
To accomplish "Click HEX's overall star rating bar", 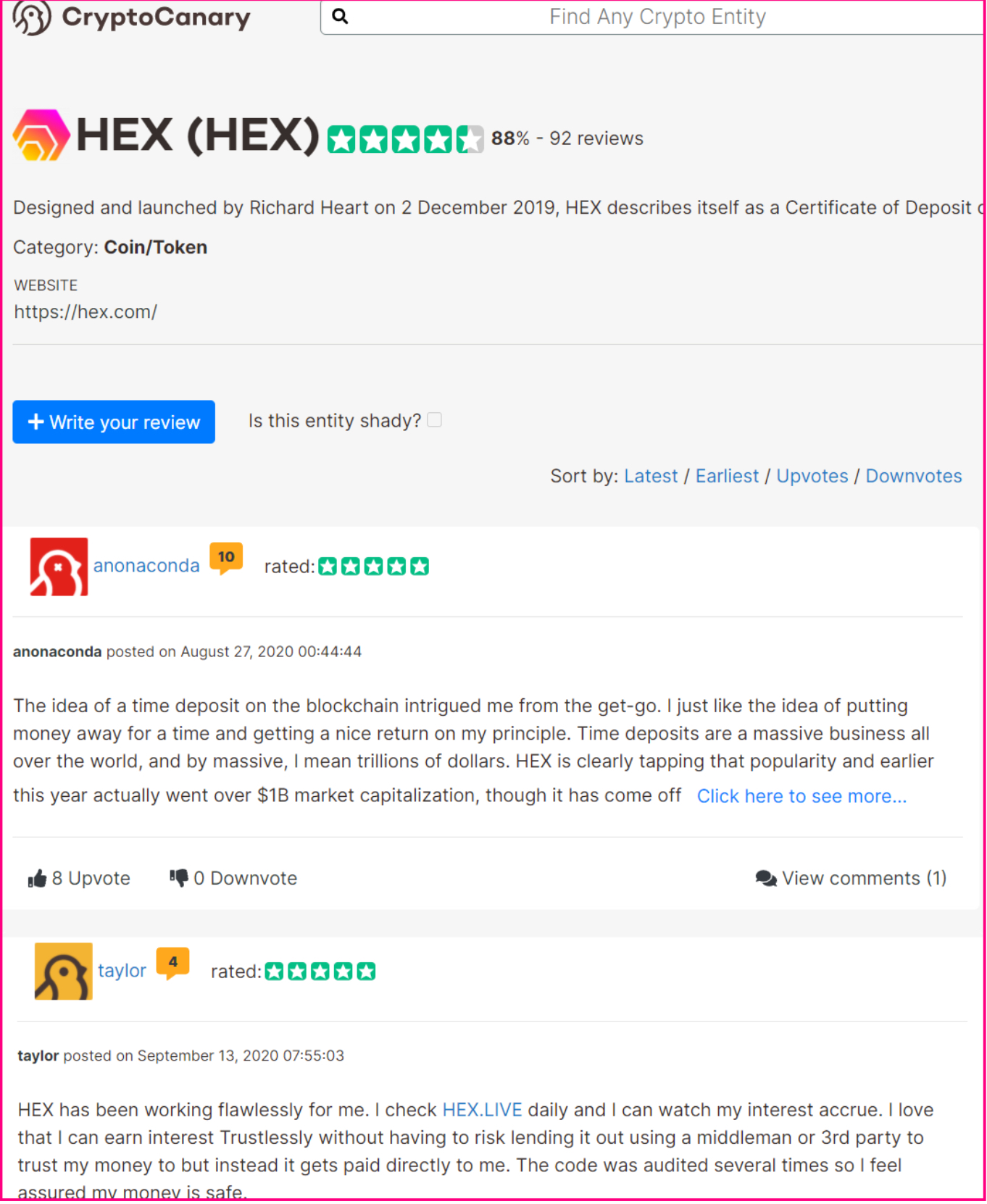I will click(405, 140).
